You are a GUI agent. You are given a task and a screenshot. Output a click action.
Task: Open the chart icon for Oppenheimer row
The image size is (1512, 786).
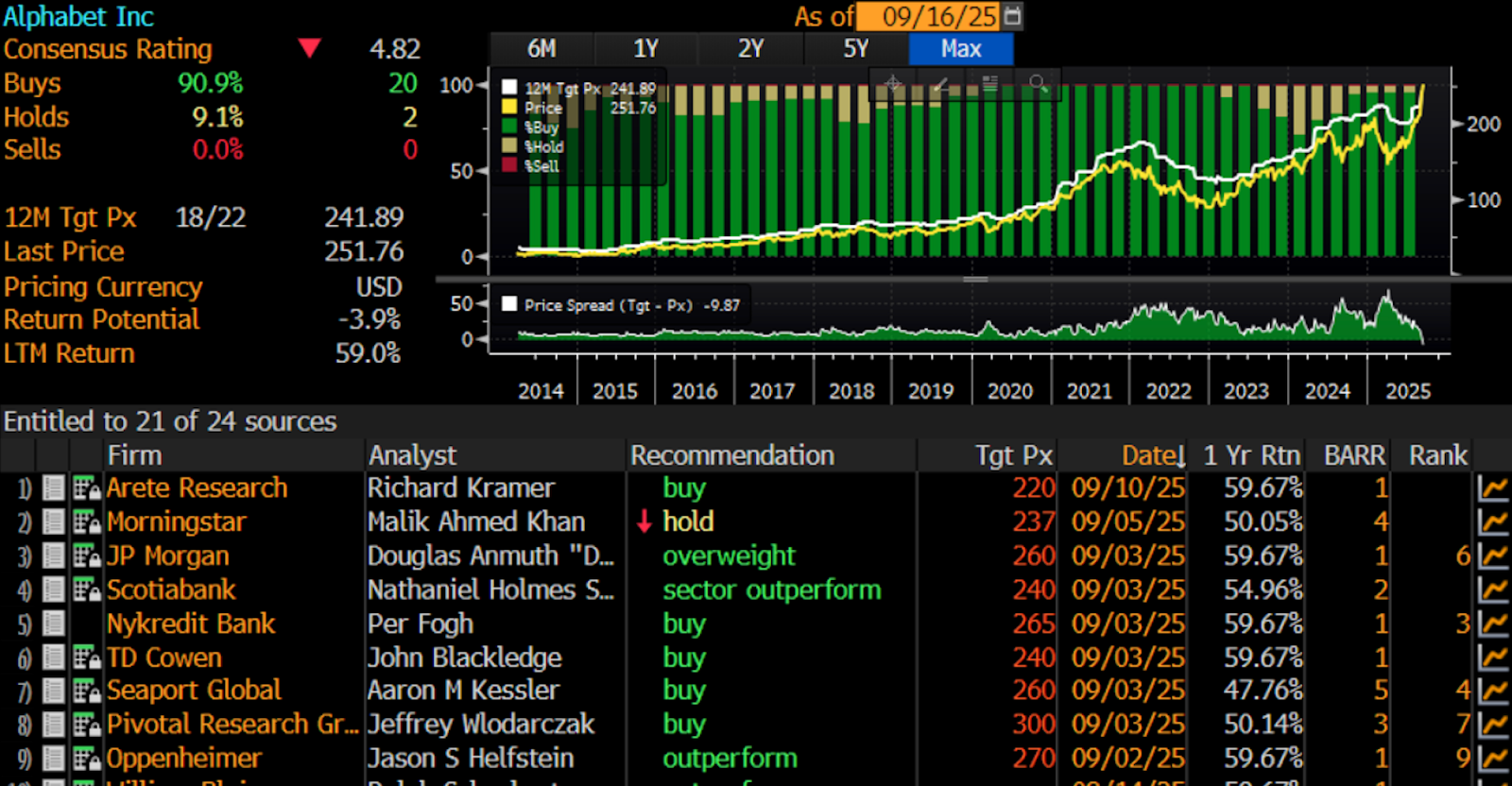(1493, 759)
